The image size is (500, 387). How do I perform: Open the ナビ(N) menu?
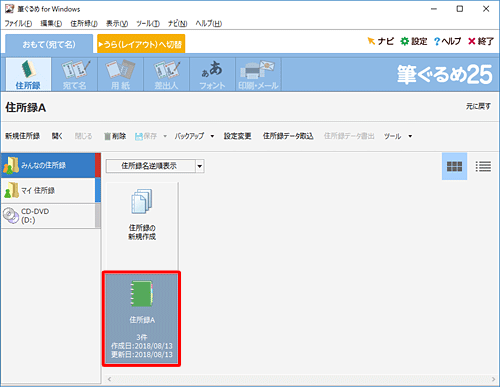pos(177,23)
